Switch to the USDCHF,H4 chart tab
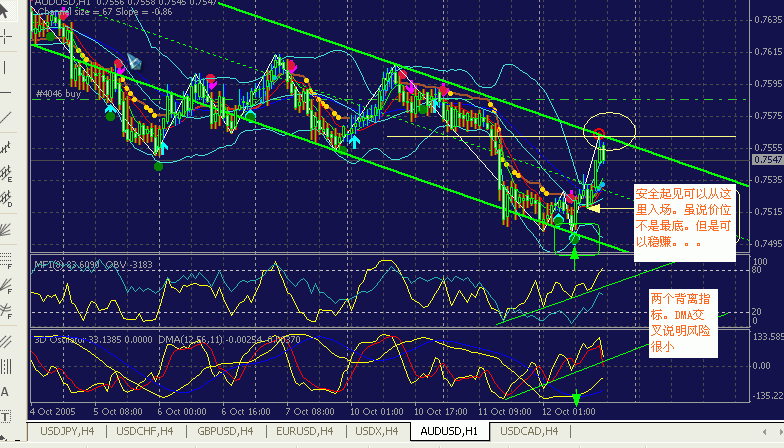Image resolution: width=784 pixels, height=448 pixels. click(x=144, y=431)
